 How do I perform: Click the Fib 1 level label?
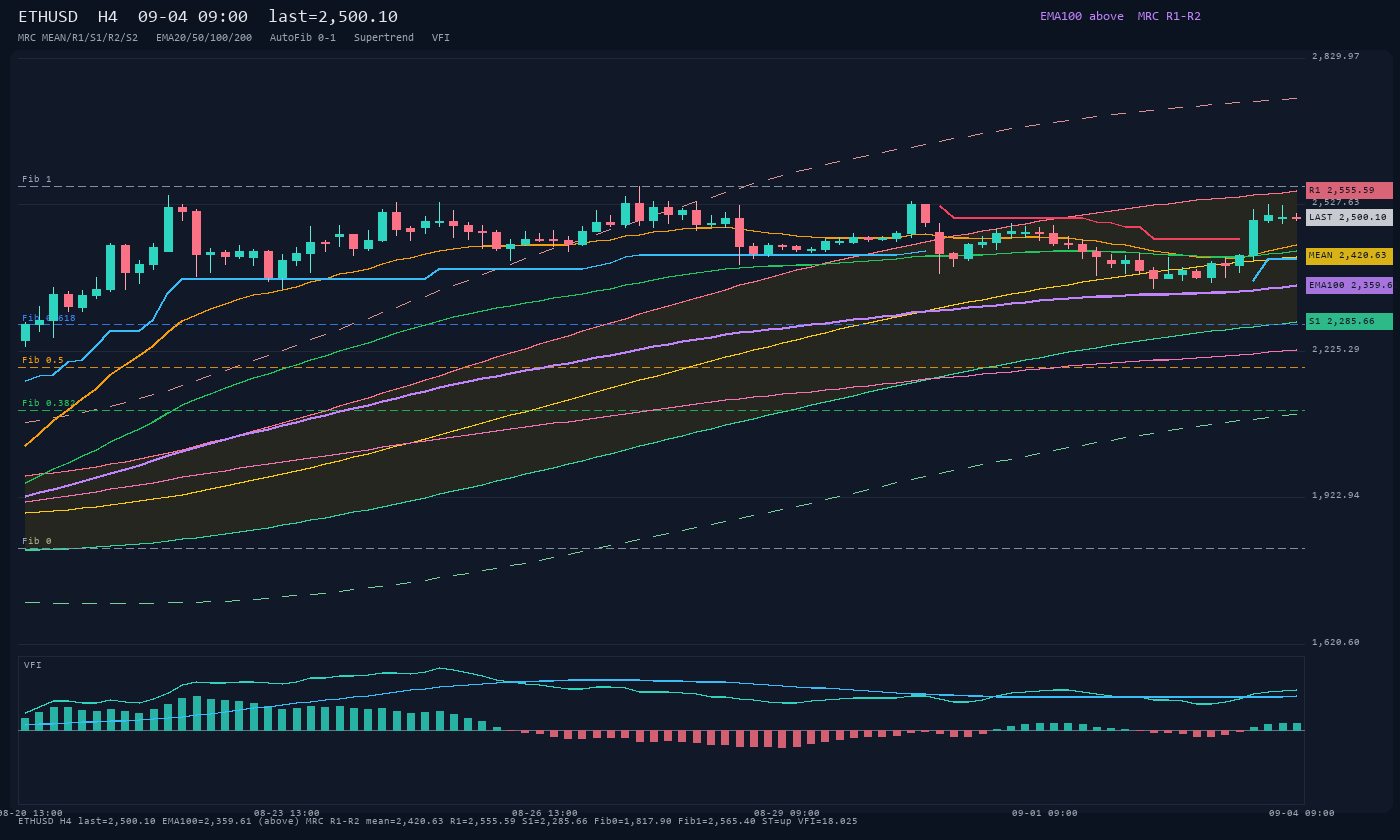click(37, 180)
